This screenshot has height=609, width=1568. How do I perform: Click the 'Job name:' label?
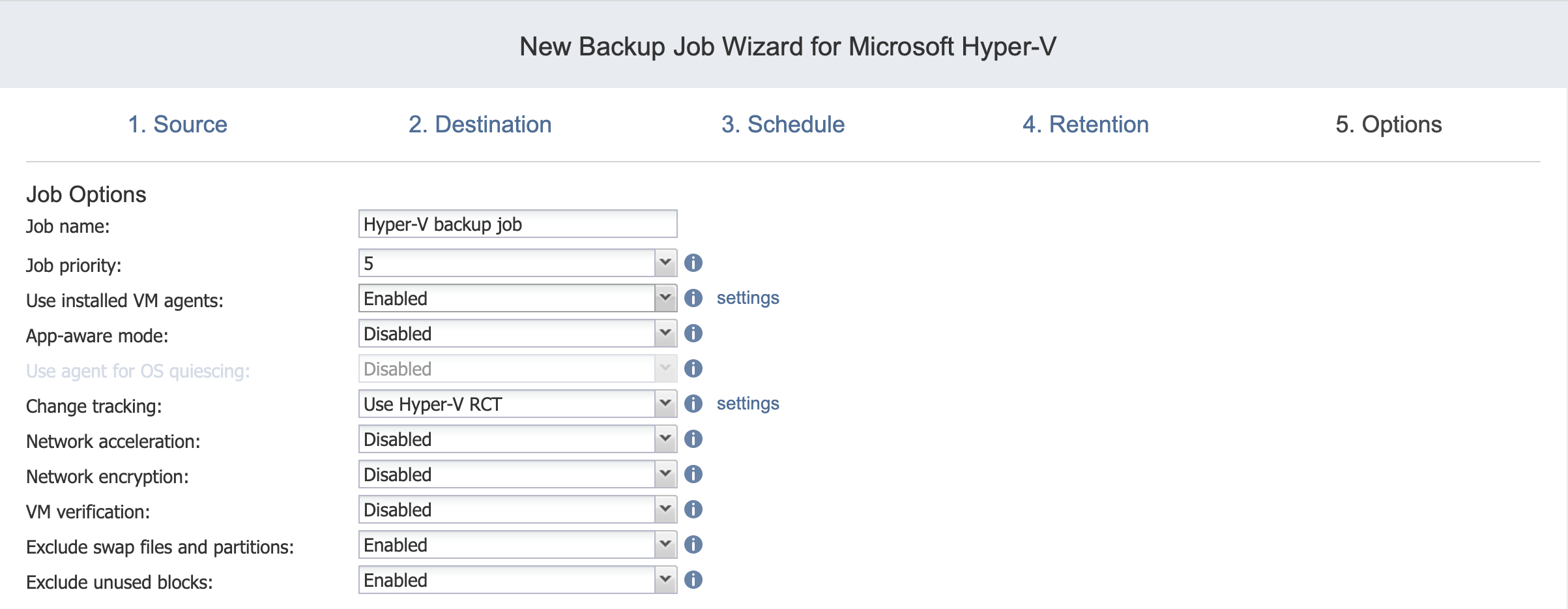pyautogui.click(x=68, y=226)
